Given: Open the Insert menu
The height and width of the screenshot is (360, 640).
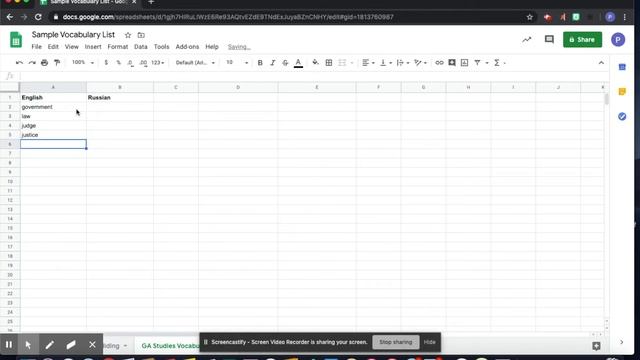Looking at the screenshot, I should (x=93, y=47).
